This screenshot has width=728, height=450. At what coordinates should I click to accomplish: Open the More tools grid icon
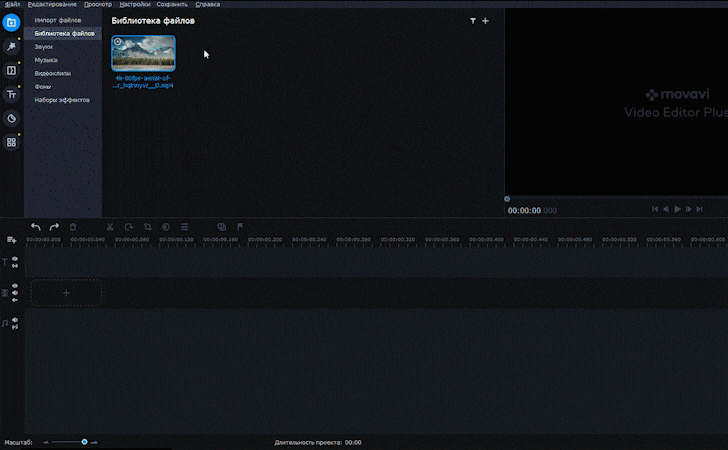click(x=11, y=142)
